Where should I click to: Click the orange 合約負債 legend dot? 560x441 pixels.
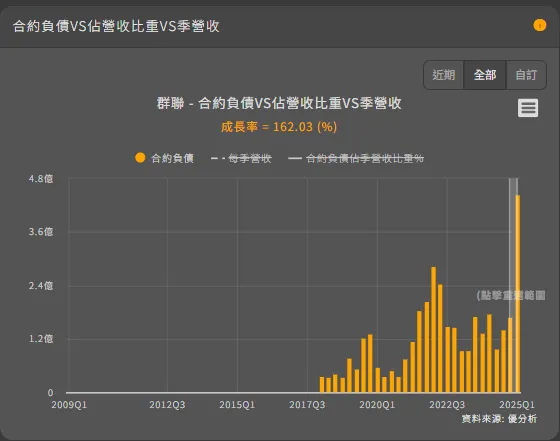pos(140,158)
